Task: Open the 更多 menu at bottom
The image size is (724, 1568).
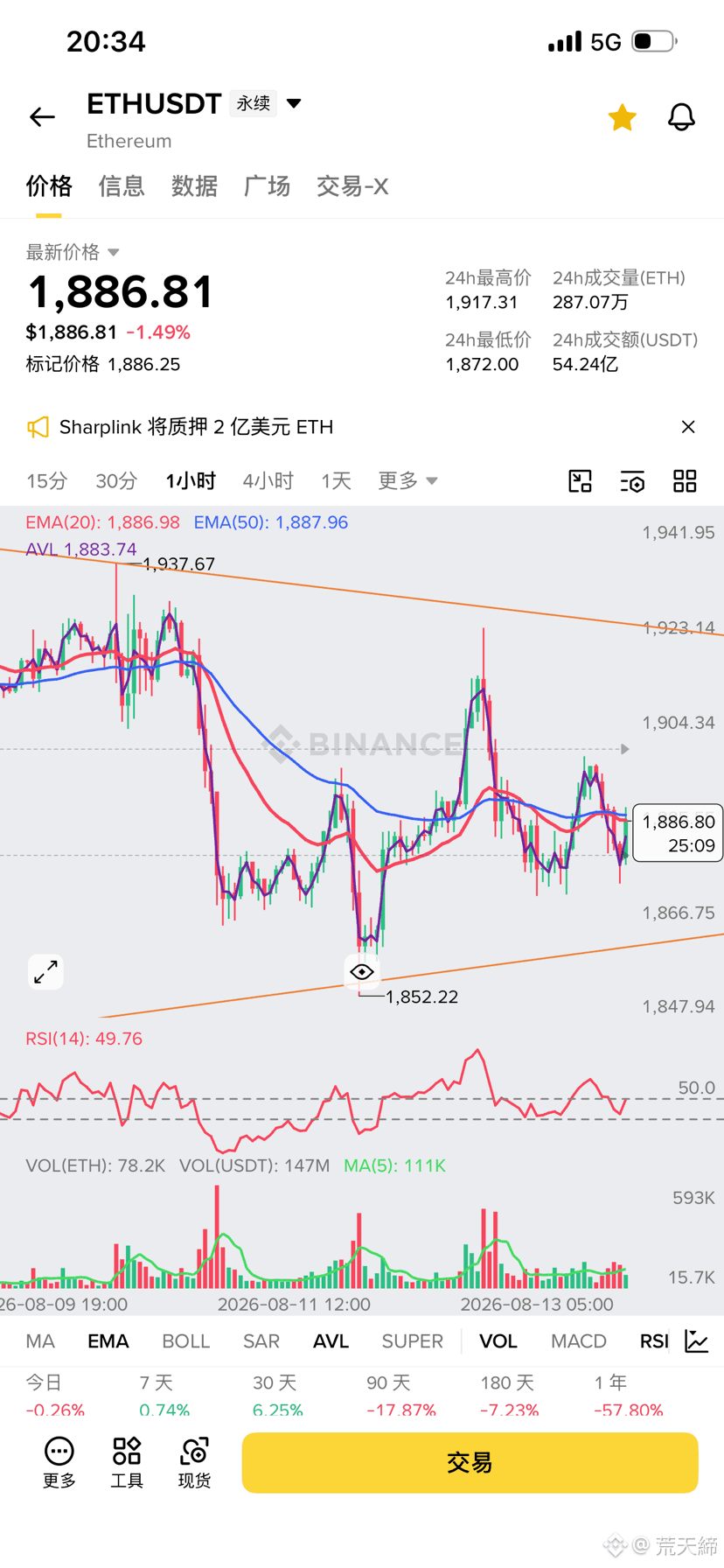Action: tap(59, 1462)
